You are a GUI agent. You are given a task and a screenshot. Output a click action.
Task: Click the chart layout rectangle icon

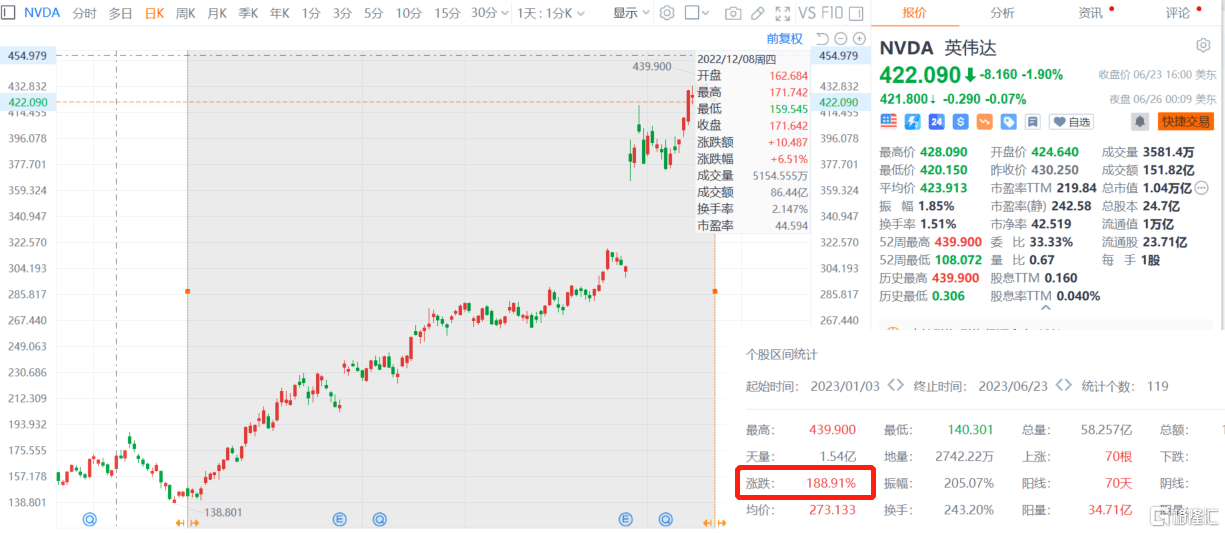[x=692, y=13]
